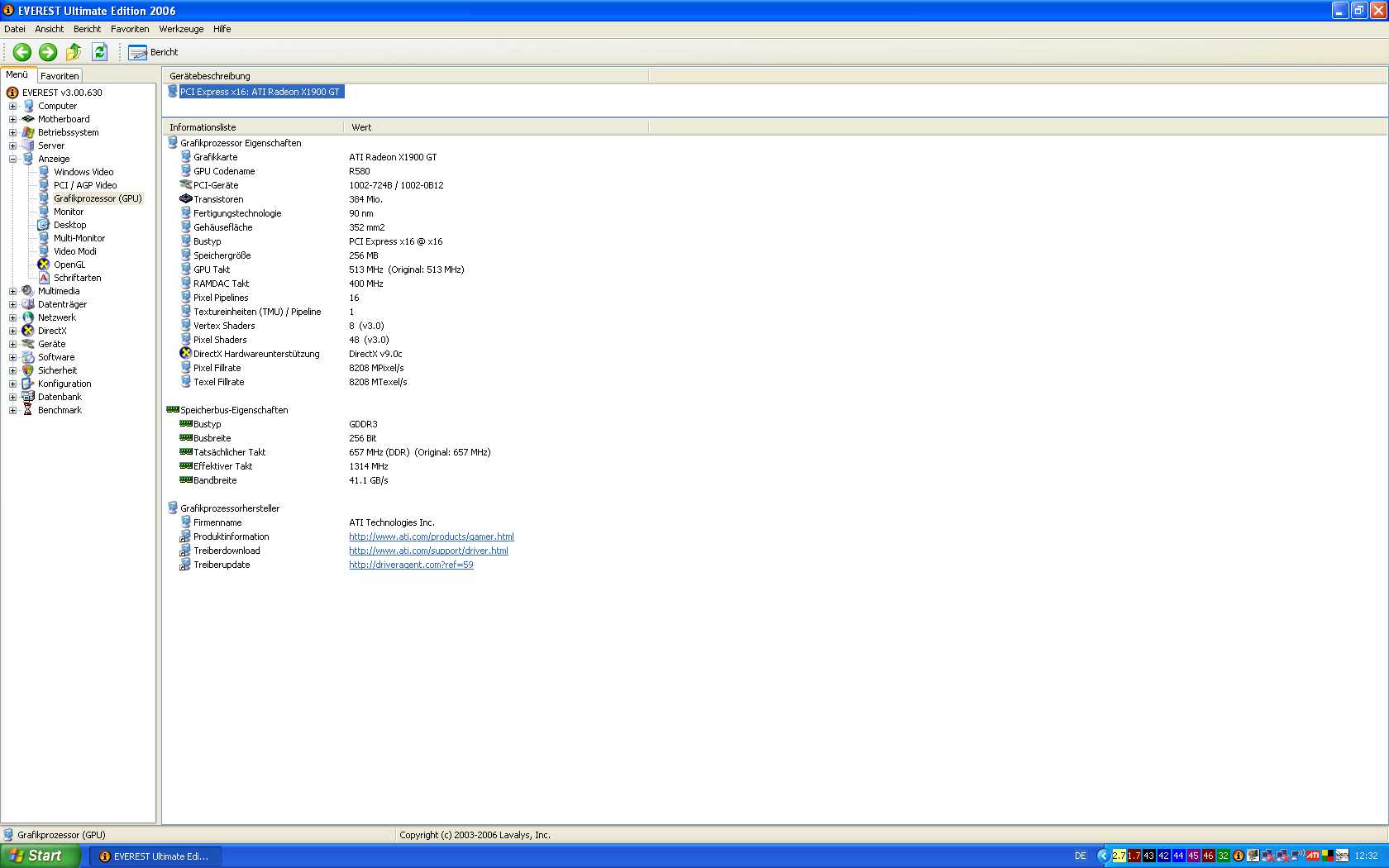Image resolution: width=1389 pixels, height=868 pixels.
Task: Click the Motherboard icon in the tree
Action: pos(27,119)
